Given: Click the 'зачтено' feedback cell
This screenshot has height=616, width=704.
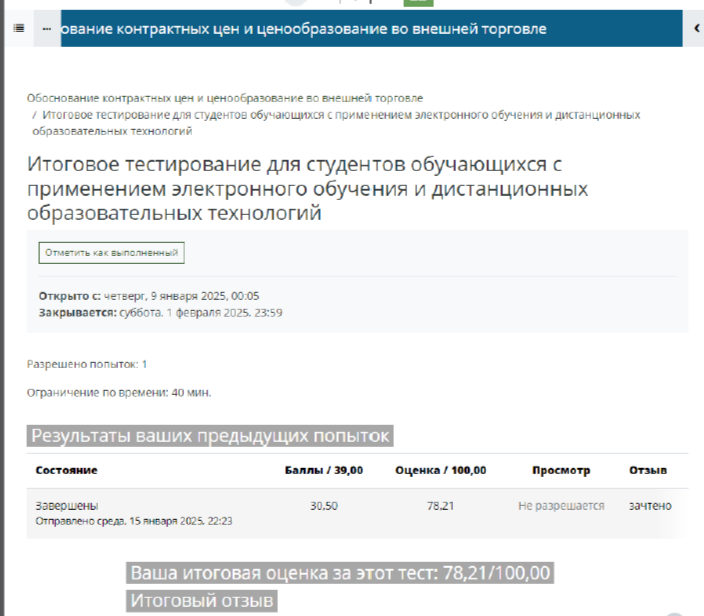Looking at the screenshot, I should 650,506.
